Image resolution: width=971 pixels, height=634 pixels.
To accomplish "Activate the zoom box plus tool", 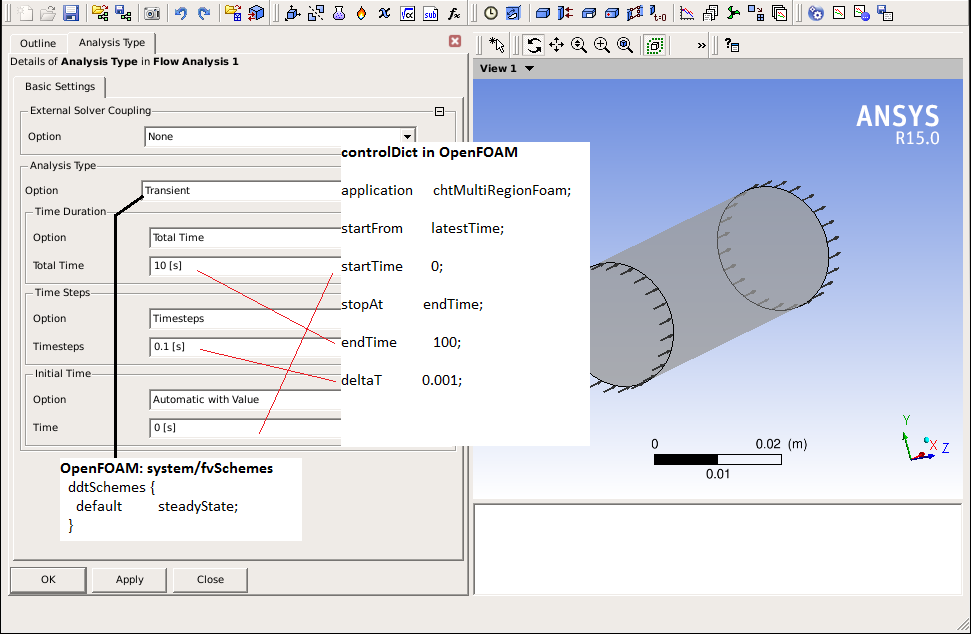I will pyautogui.click(x=602, y=45).
